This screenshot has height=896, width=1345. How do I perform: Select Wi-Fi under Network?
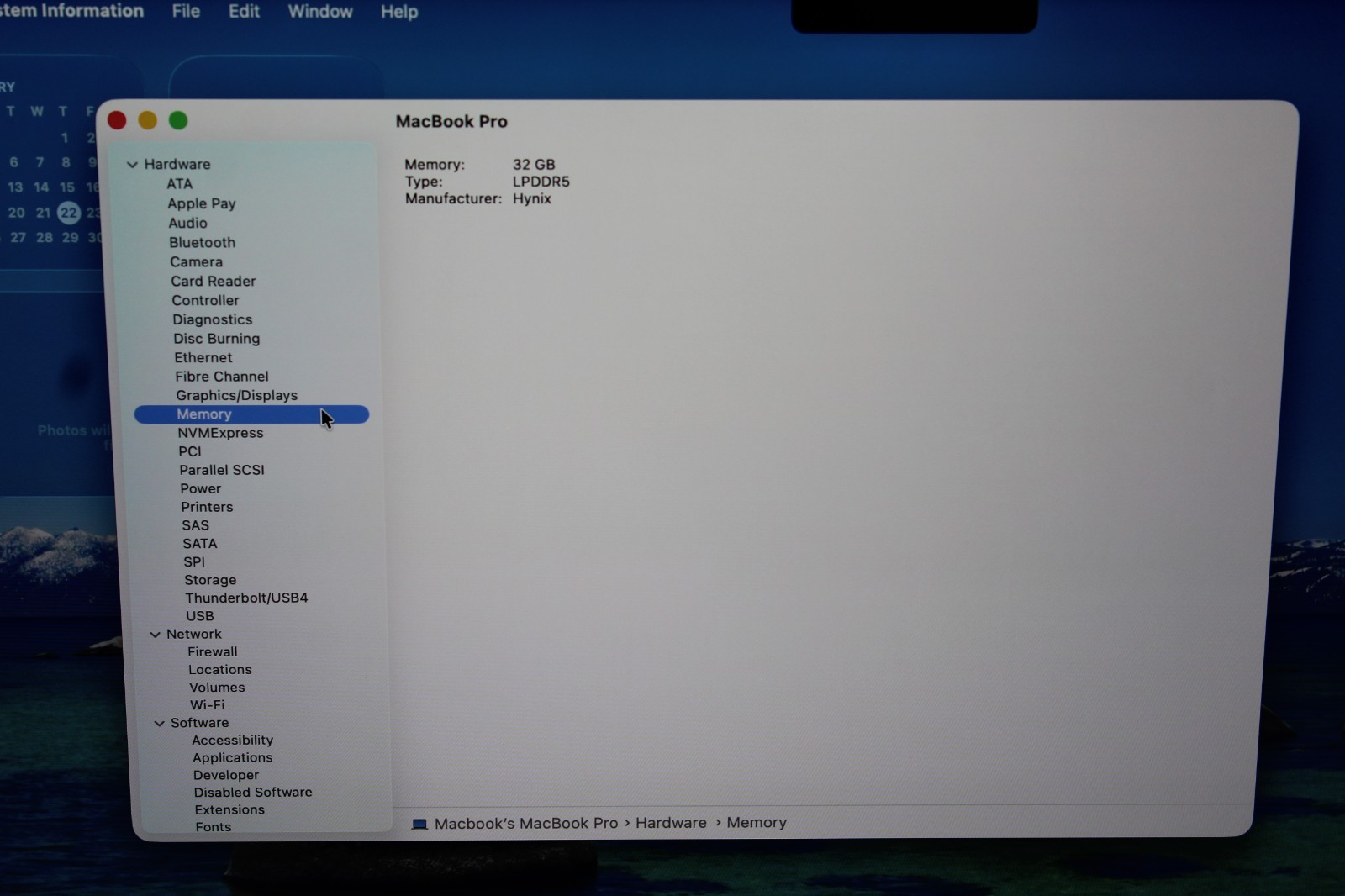207,705
